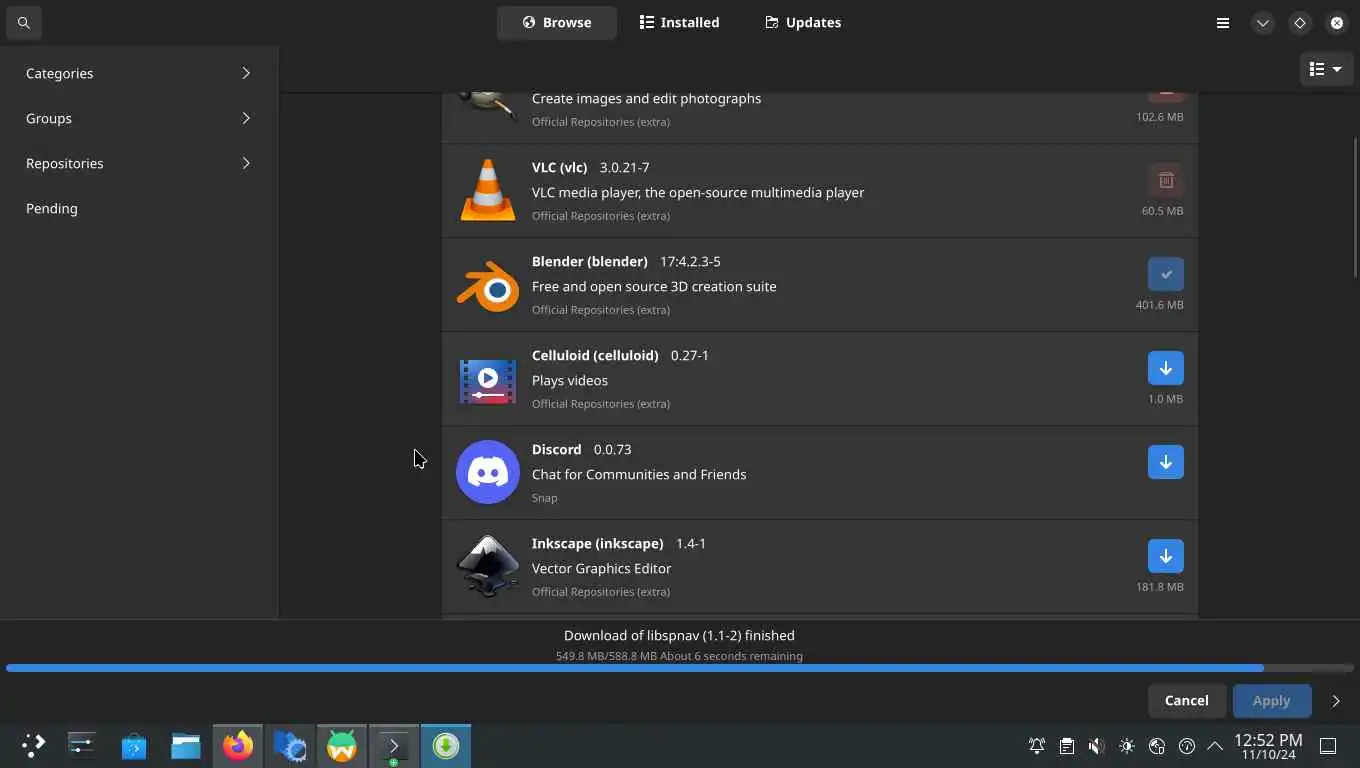
Task: Expand the Repositories sidebar entry
Action: pos(139,163)
